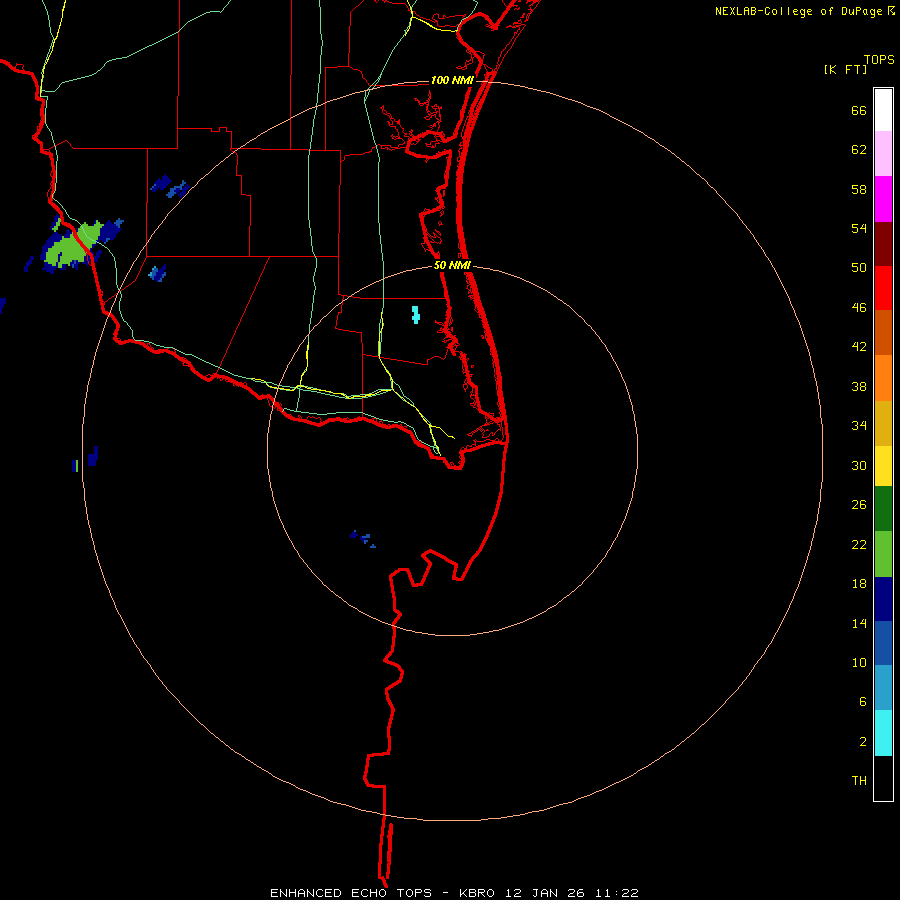Click the "66" legend value

click(859, 110)
